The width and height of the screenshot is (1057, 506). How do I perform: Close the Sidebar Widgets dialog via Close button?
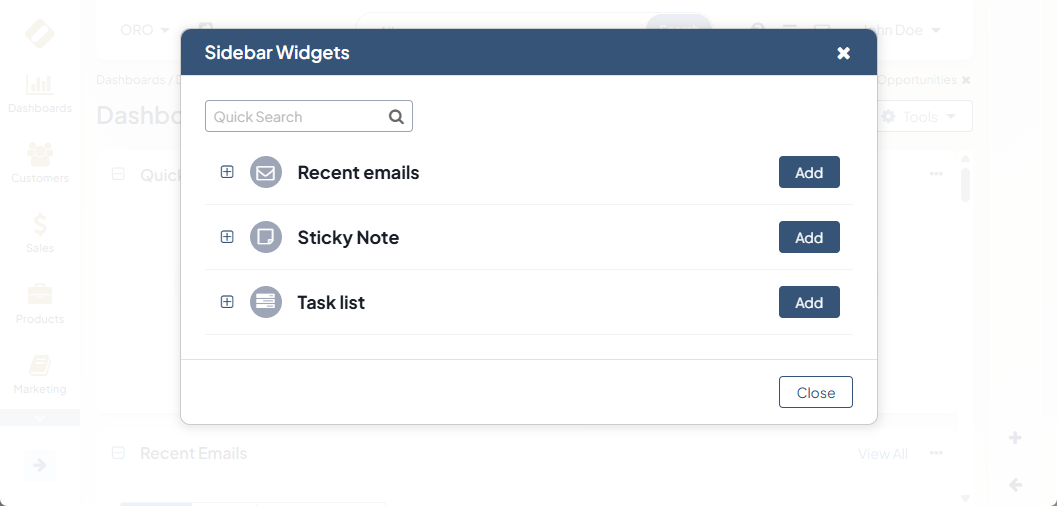(x=815, y=392)
